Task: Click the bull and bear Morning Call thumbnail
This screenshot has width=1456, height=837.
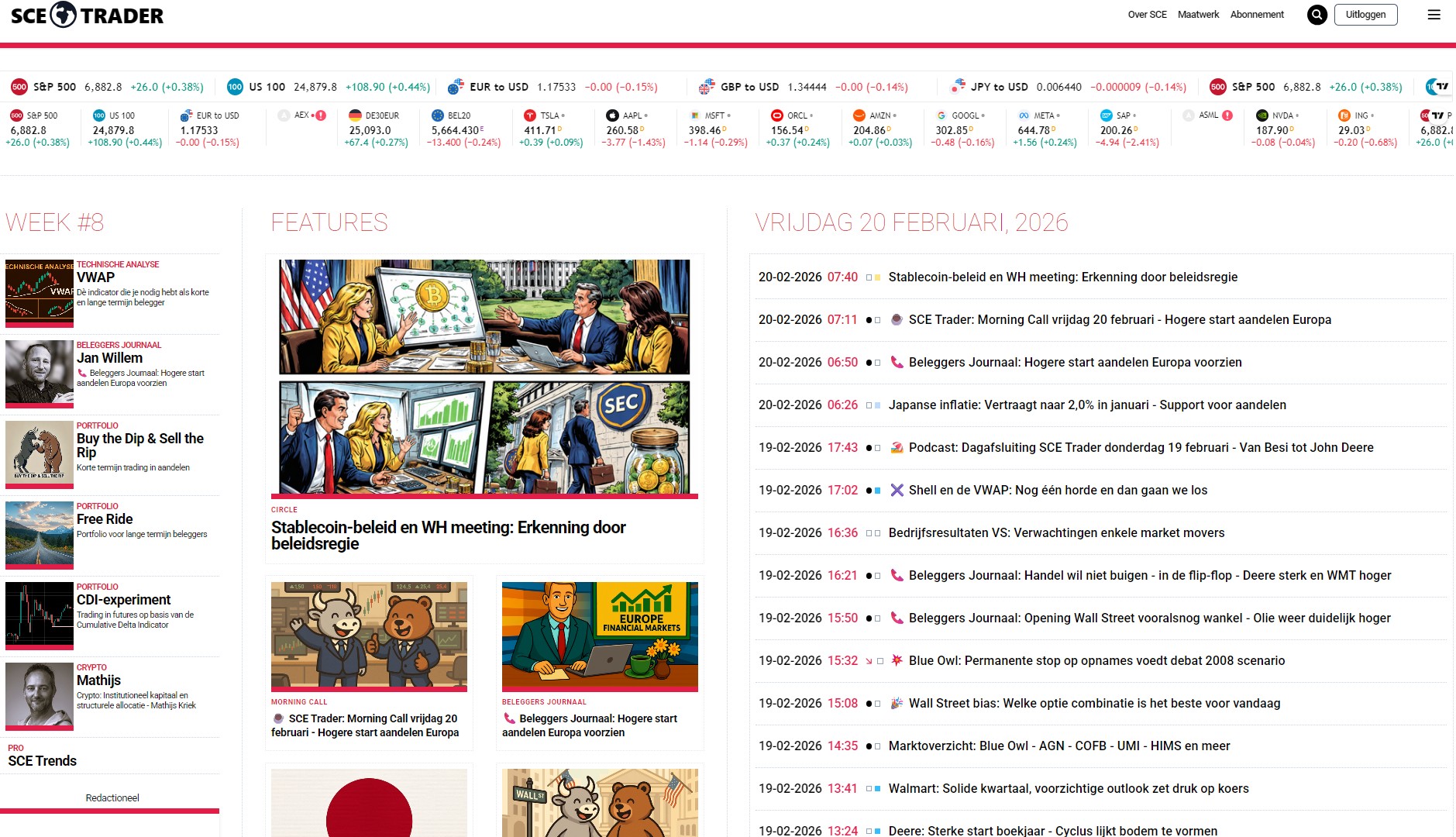Action: (369, 635)
